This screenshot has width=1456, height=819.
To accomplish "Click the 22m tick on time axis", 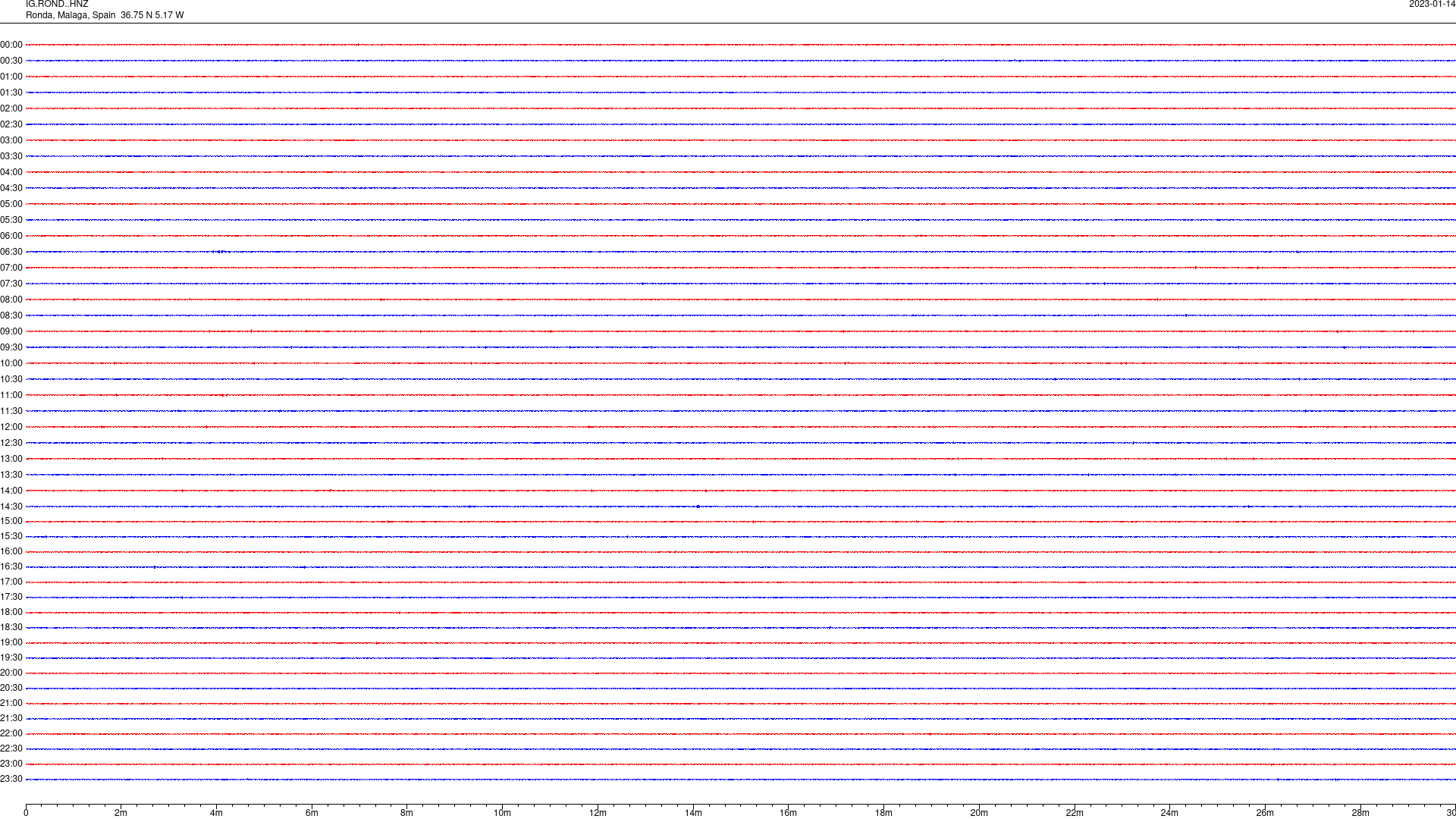I will (1075, 813).
